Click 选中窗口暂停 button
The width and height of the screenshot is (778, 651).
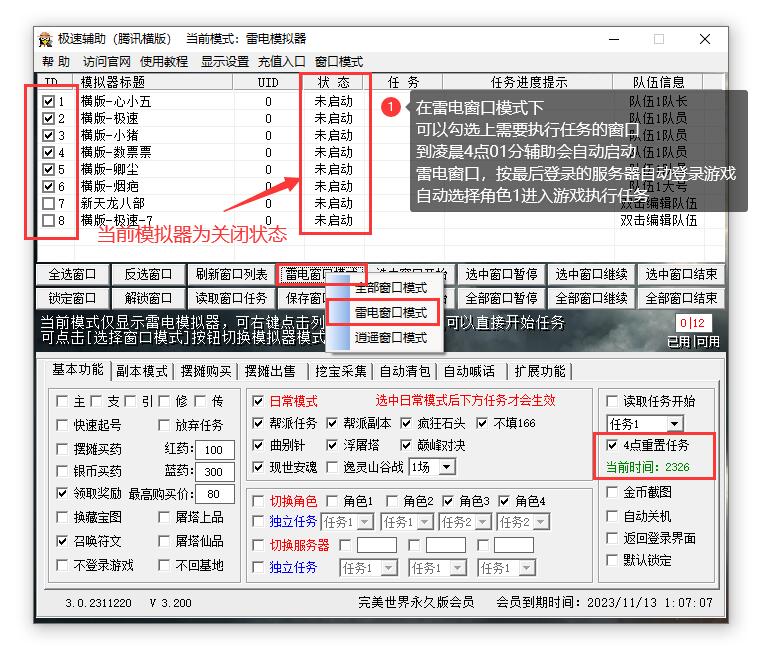tap(501, 274)
